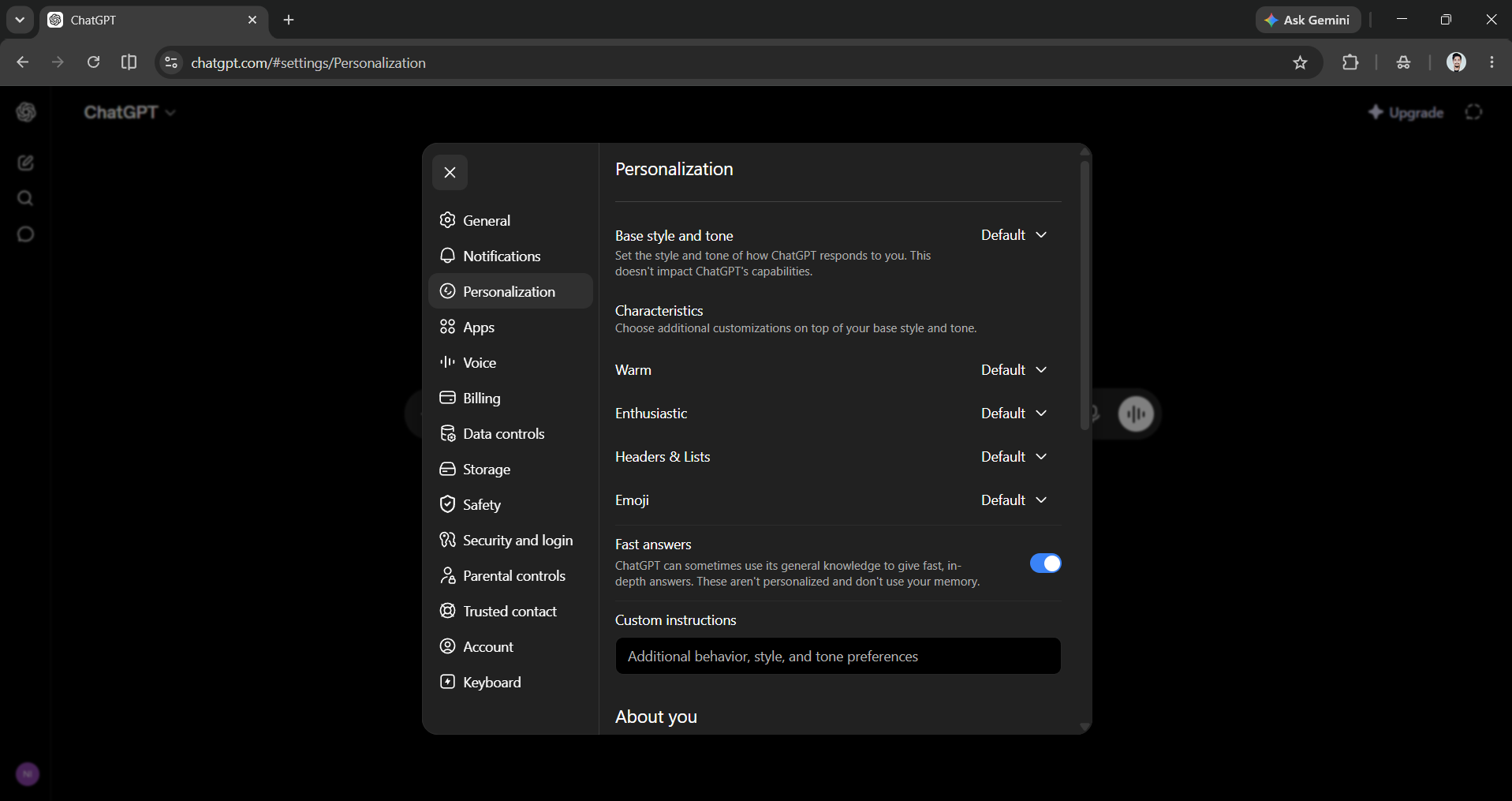1512x801 pixels.
Task: Bookmark this page with the star icon
Action: pos(1300,62)
